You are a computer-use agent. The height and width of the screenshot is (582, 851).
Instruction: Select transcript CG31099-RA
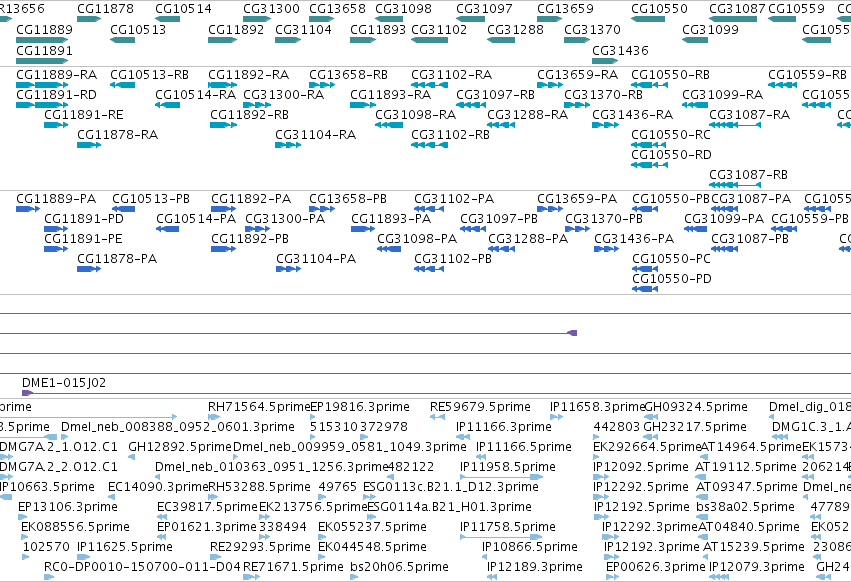695,105
